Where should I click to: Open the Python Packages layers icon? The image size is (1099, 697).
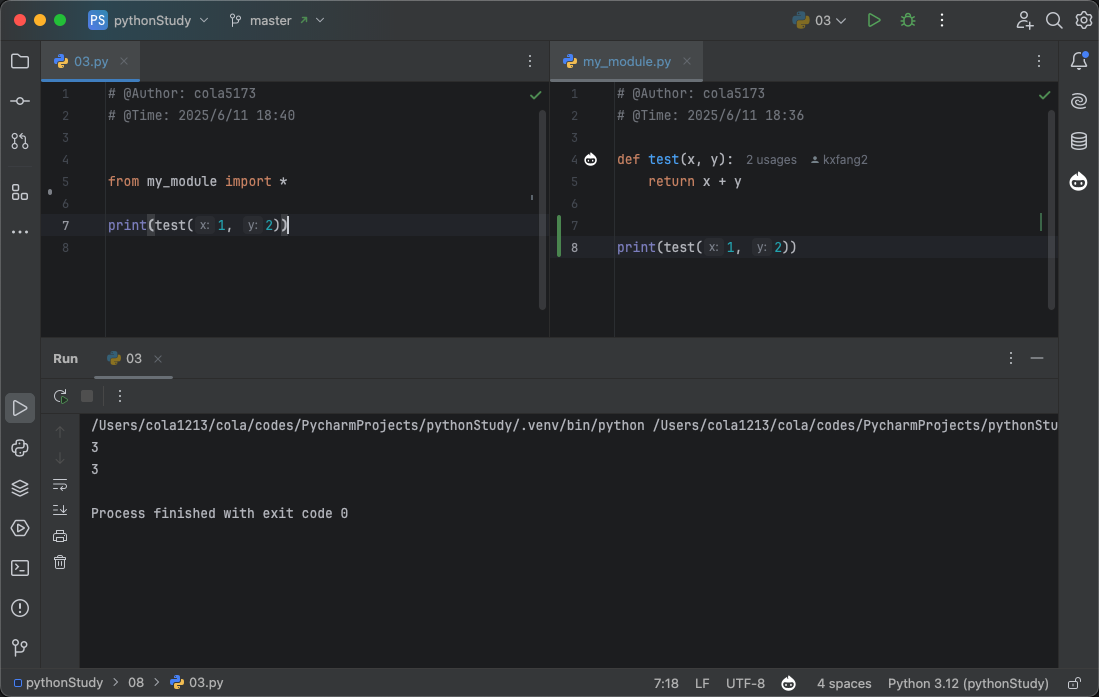[20, 488]
